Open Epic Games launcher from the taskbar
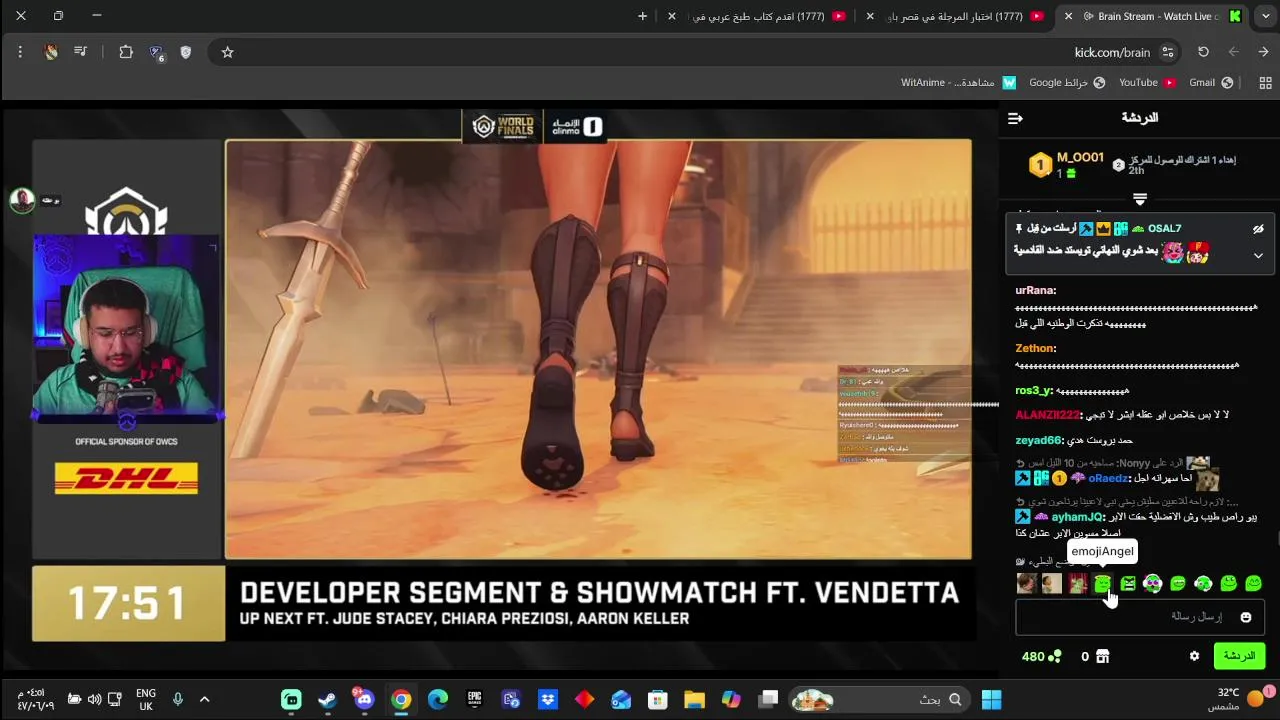Image resolution: width=1280 pixels, height=720 pixels. [x=474, y=699]
